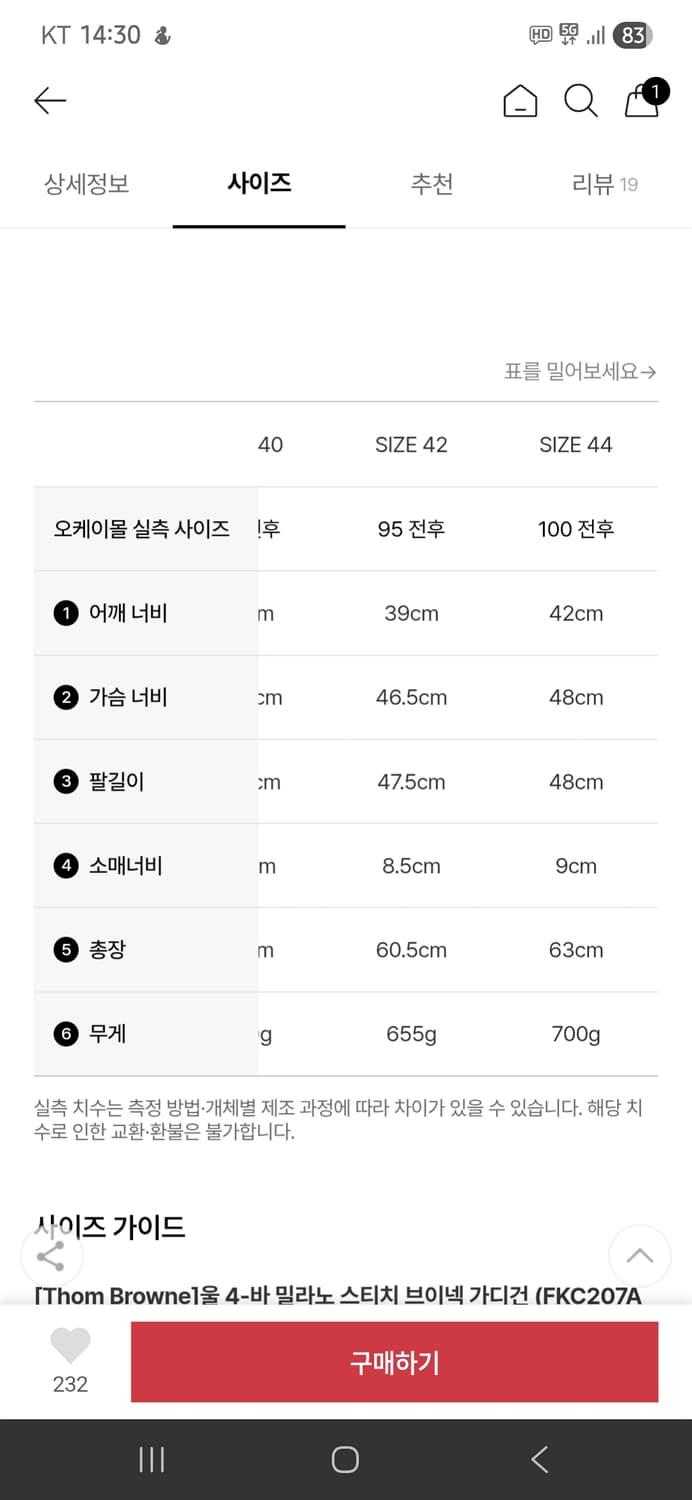
Task: Tap the 표를 밀어보세요 swipe hint
Action: [583, 369]
